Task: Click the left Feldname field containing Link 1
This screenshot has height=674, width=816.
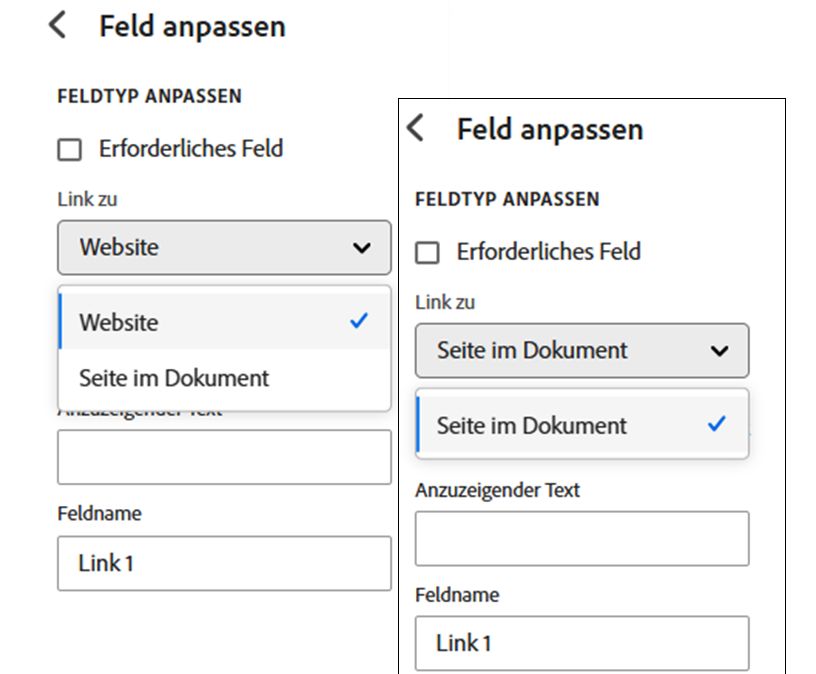Action: click(224, 563)
